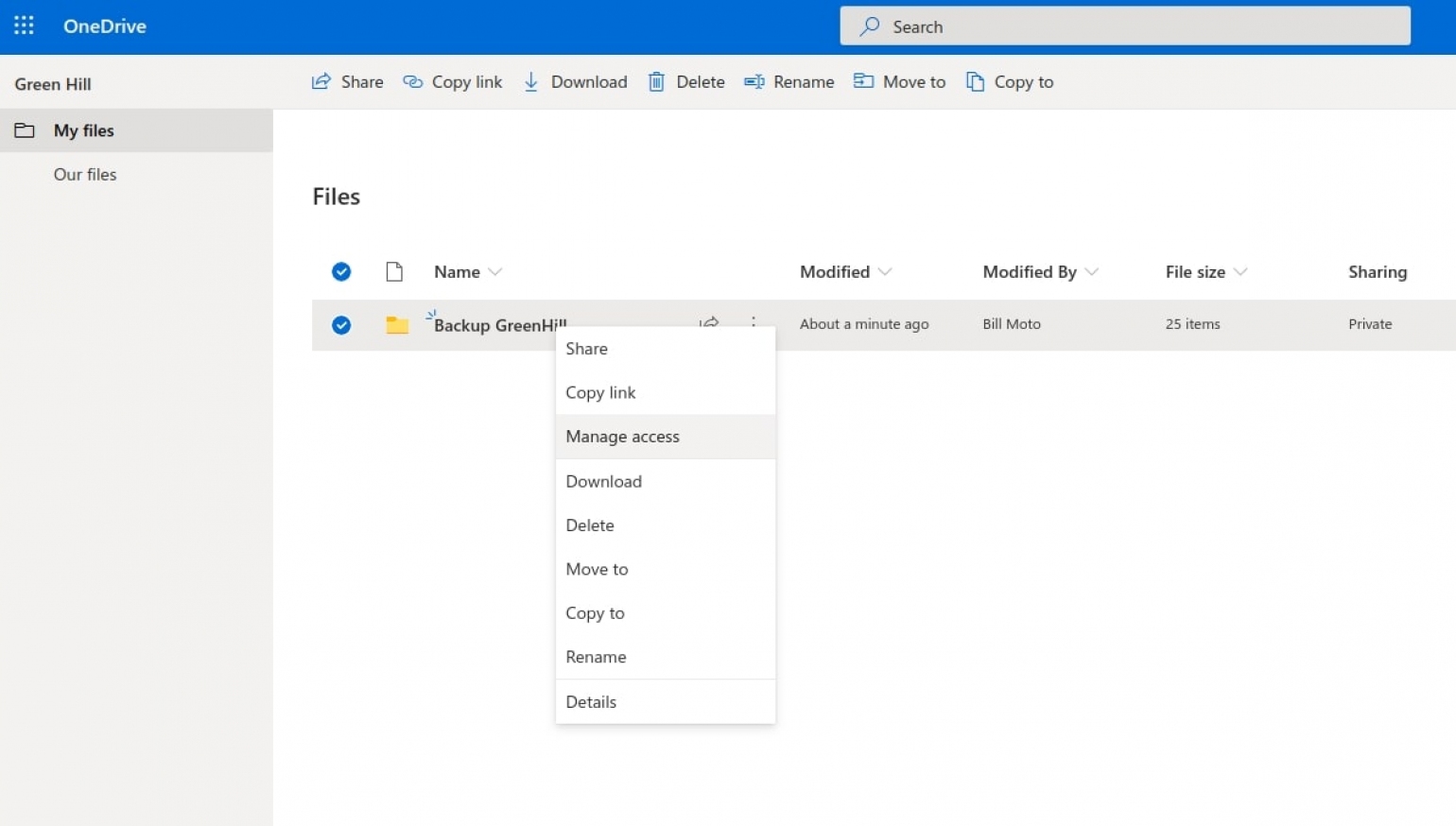This screenshot has height=826, width=1456.
Task: Open Our files in the sidebar
Action: click(85, 174)
